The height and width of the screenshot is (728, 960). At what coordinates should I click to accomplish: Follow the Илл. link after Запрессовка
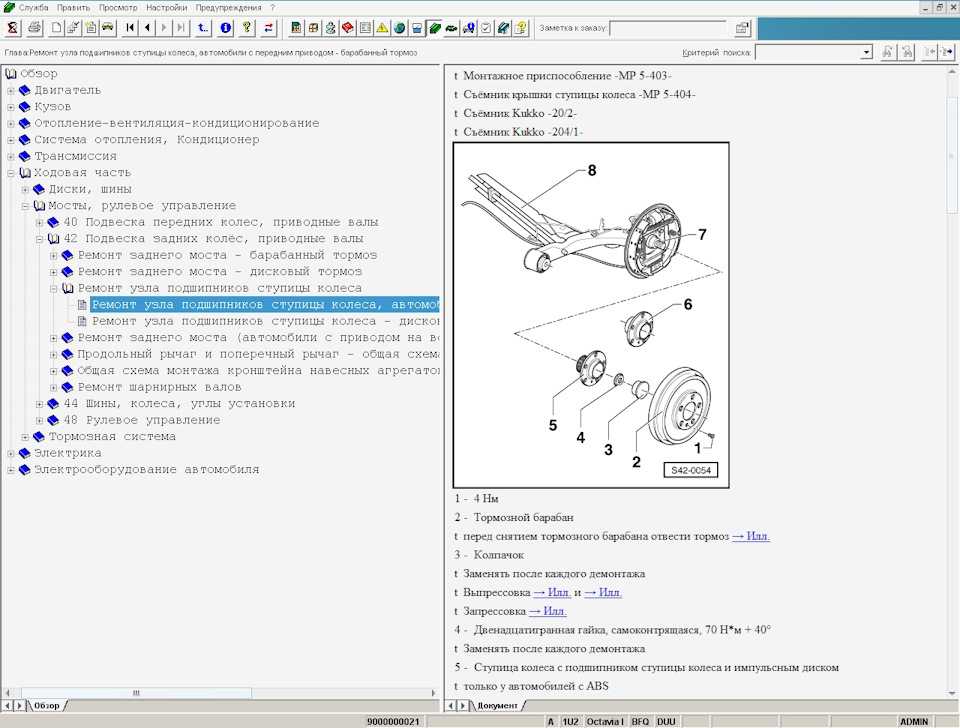547,611
